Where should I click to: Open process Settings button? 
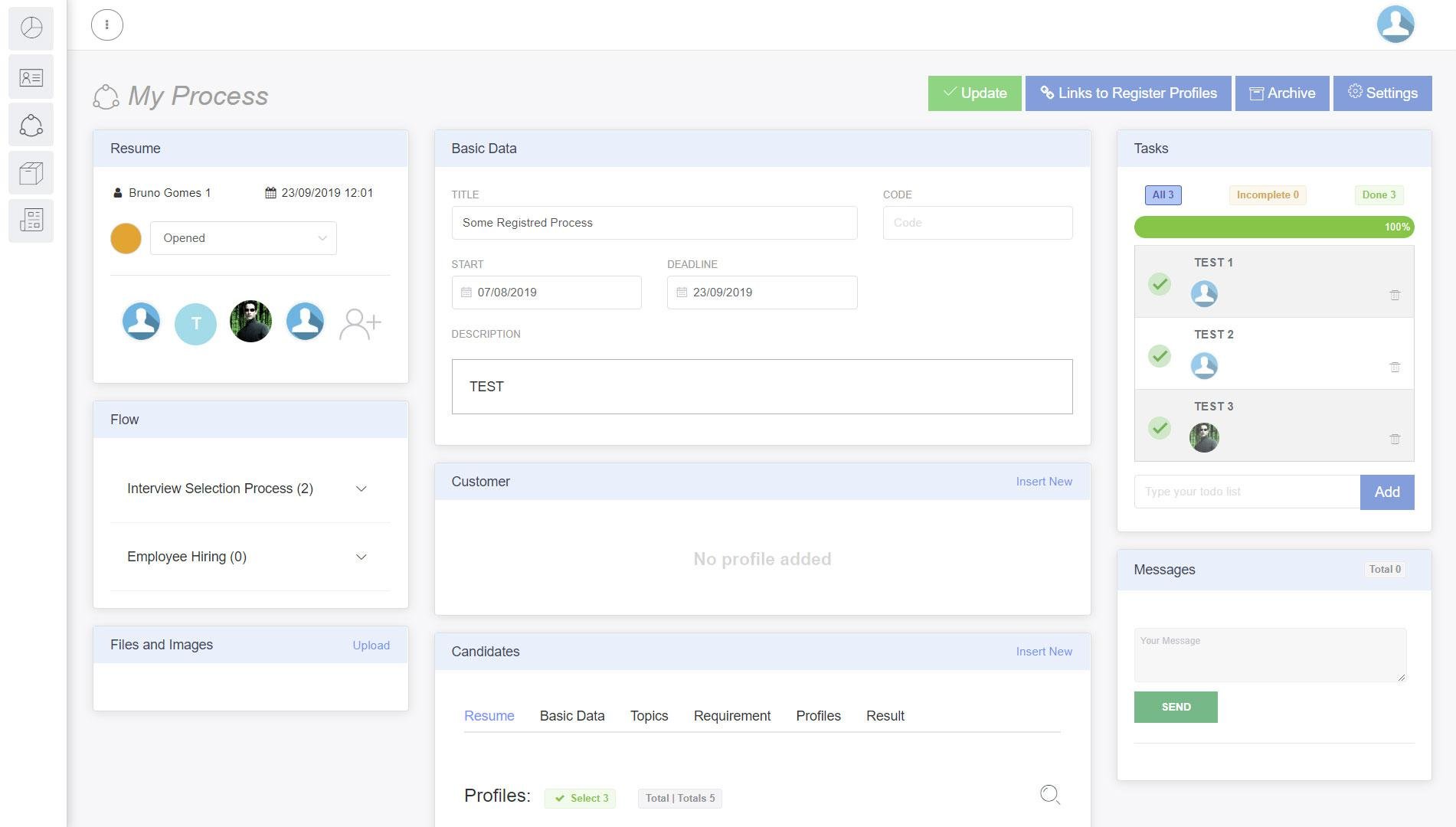(x=1382, y=93)
